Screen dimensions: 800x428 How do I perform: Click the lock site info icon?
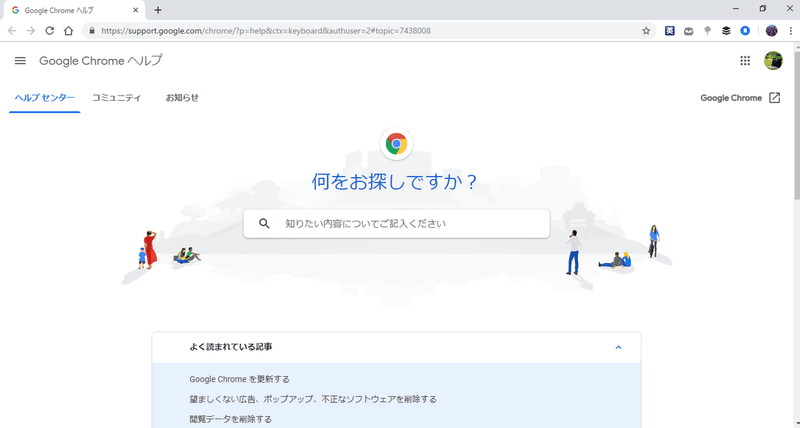pyautogui.click(x=92, y=31)
